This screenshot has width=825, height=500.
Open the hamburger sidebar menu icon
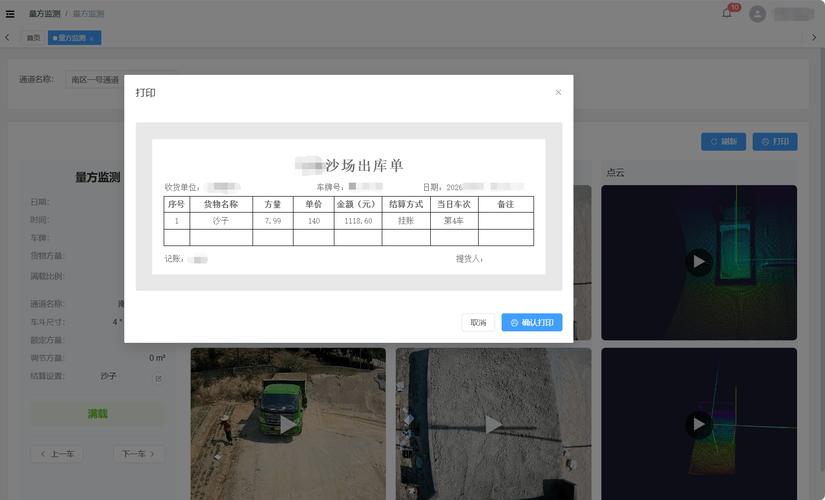10,14
